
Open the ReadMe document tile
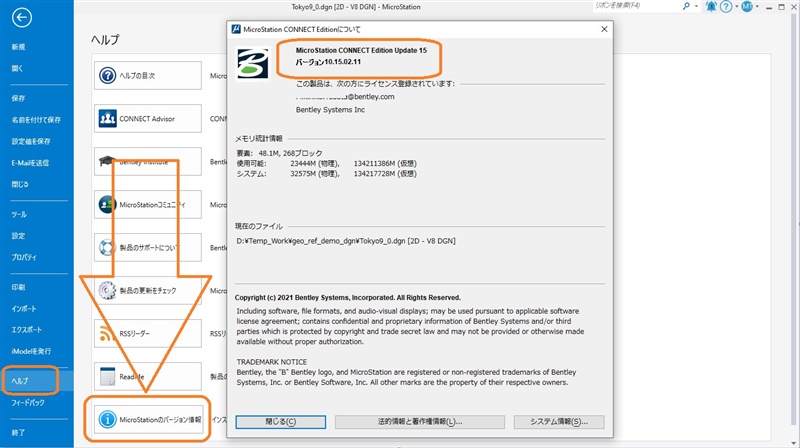(x=148, y=376)
